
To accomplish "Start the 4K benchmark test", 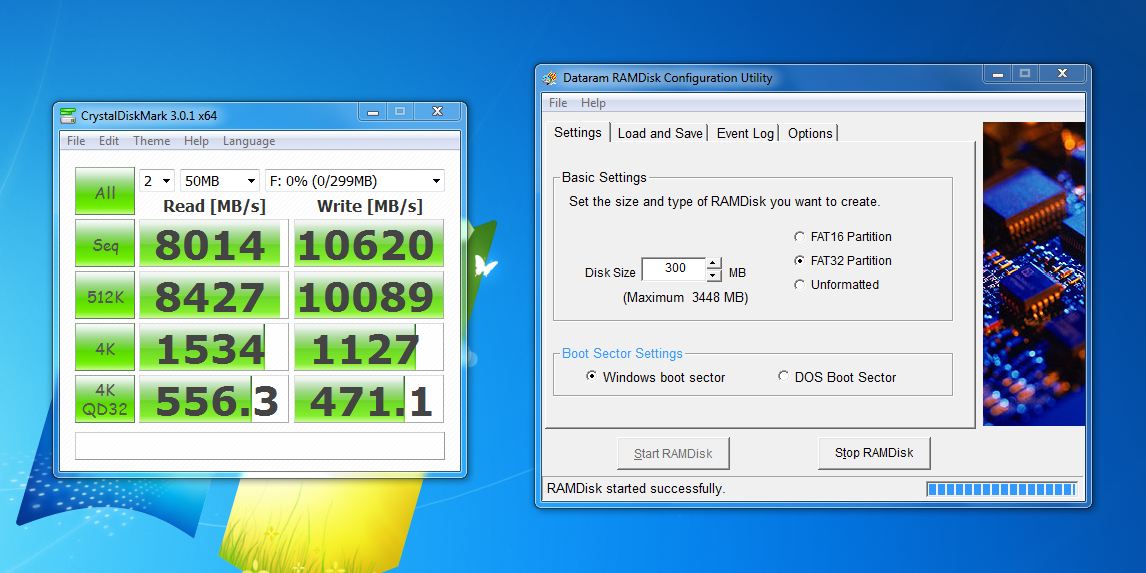I will [x=105, y=347].
